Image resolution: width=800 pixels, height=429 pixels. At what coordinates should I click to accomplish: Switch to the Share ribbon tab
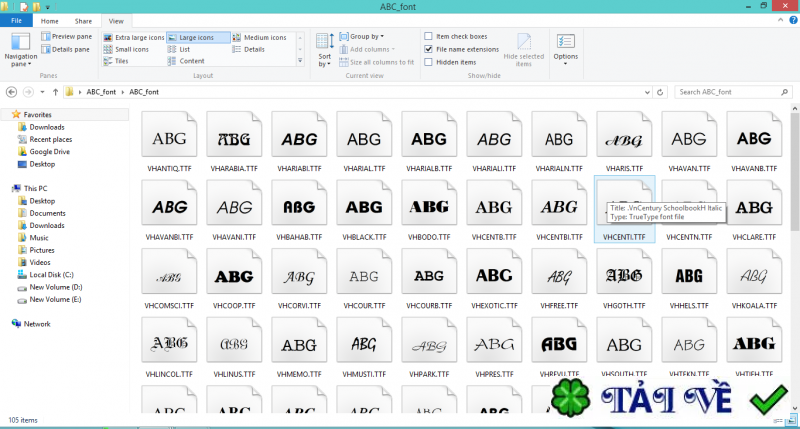click(83, 20)
